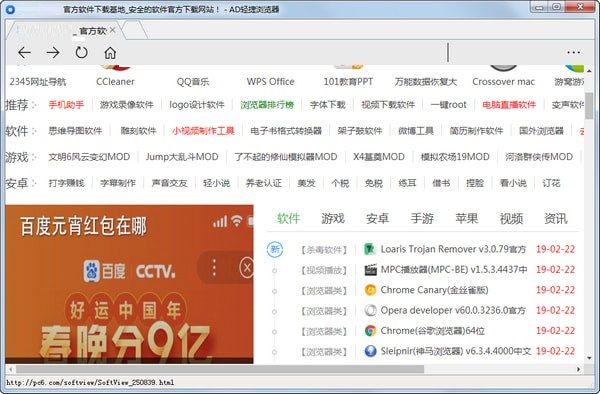
Task: Close the 官方软 browser tab
Action: click(x=112, y=30)
